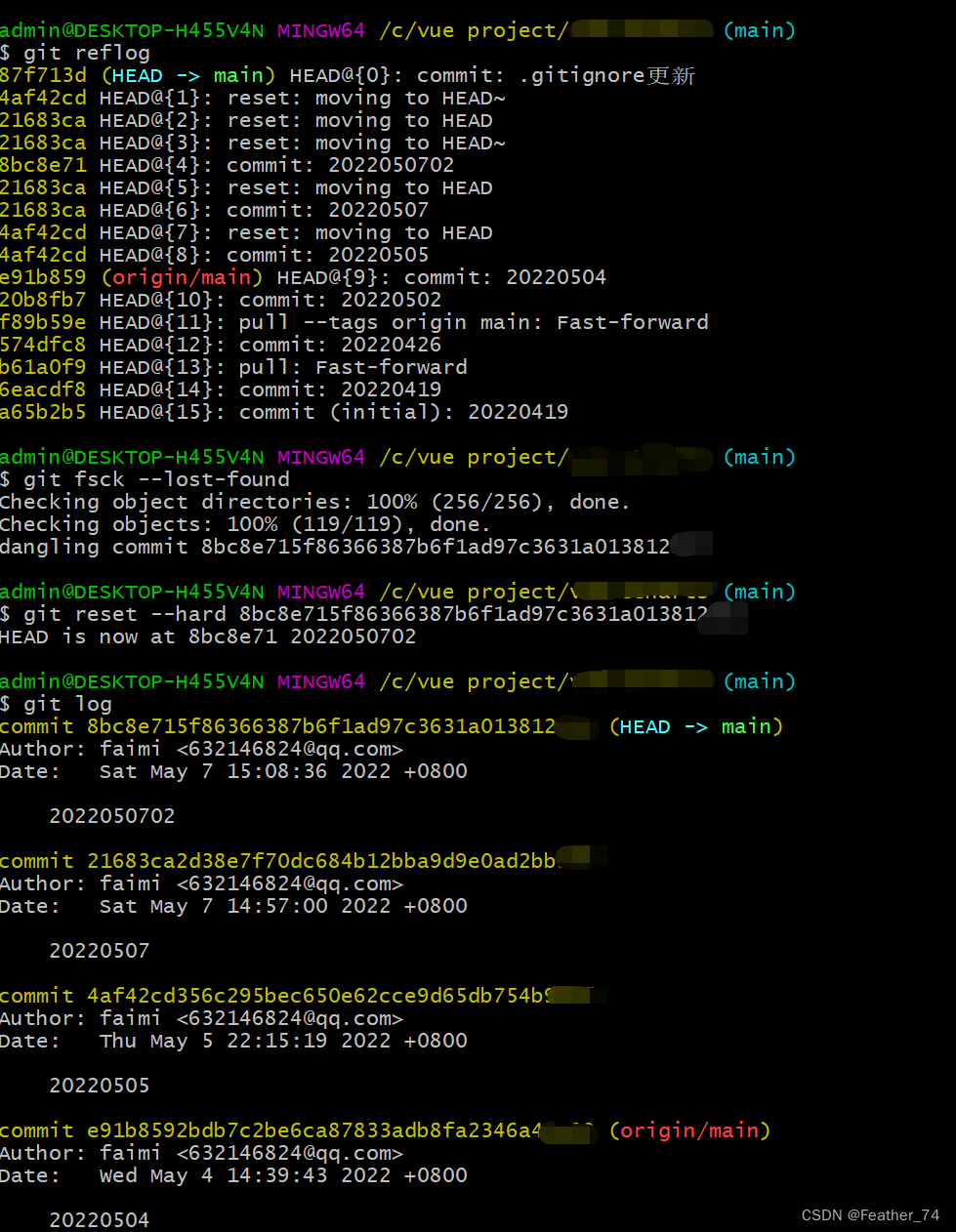Select reflog entry 'HEAD@{8}: commit: 20220505'
Image resolution: width=956 pixels, height=1232 pixels.
[x=215, y=255]
